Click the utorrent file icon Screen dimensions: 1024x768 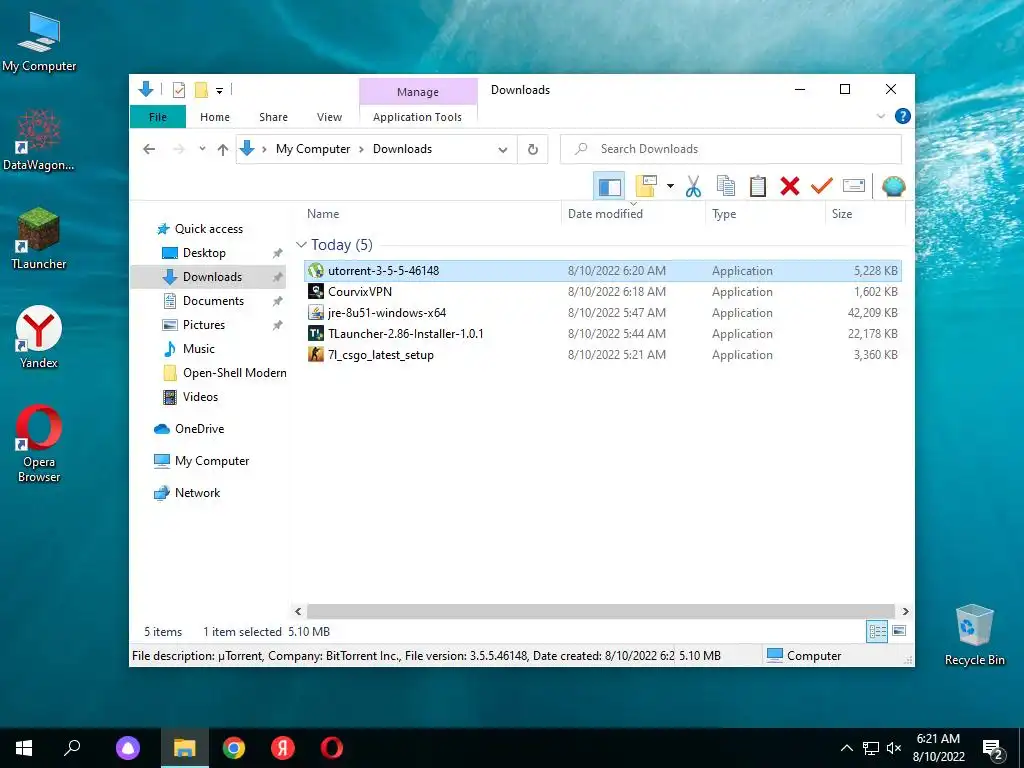(316, 270)
